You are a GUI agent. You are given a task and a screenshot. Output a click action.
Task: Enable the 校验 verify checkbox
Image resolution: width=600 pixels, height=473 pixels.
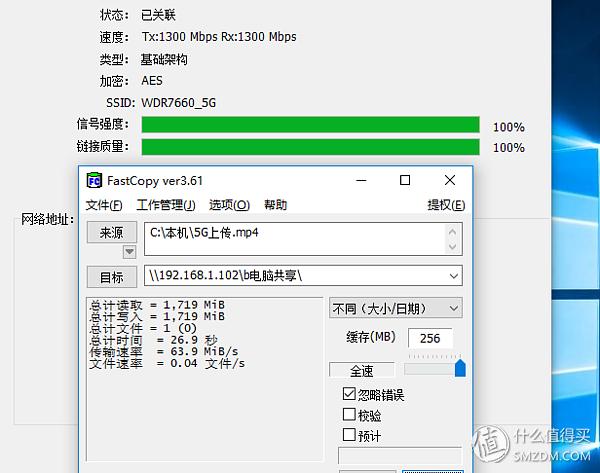tap(349, 414)
